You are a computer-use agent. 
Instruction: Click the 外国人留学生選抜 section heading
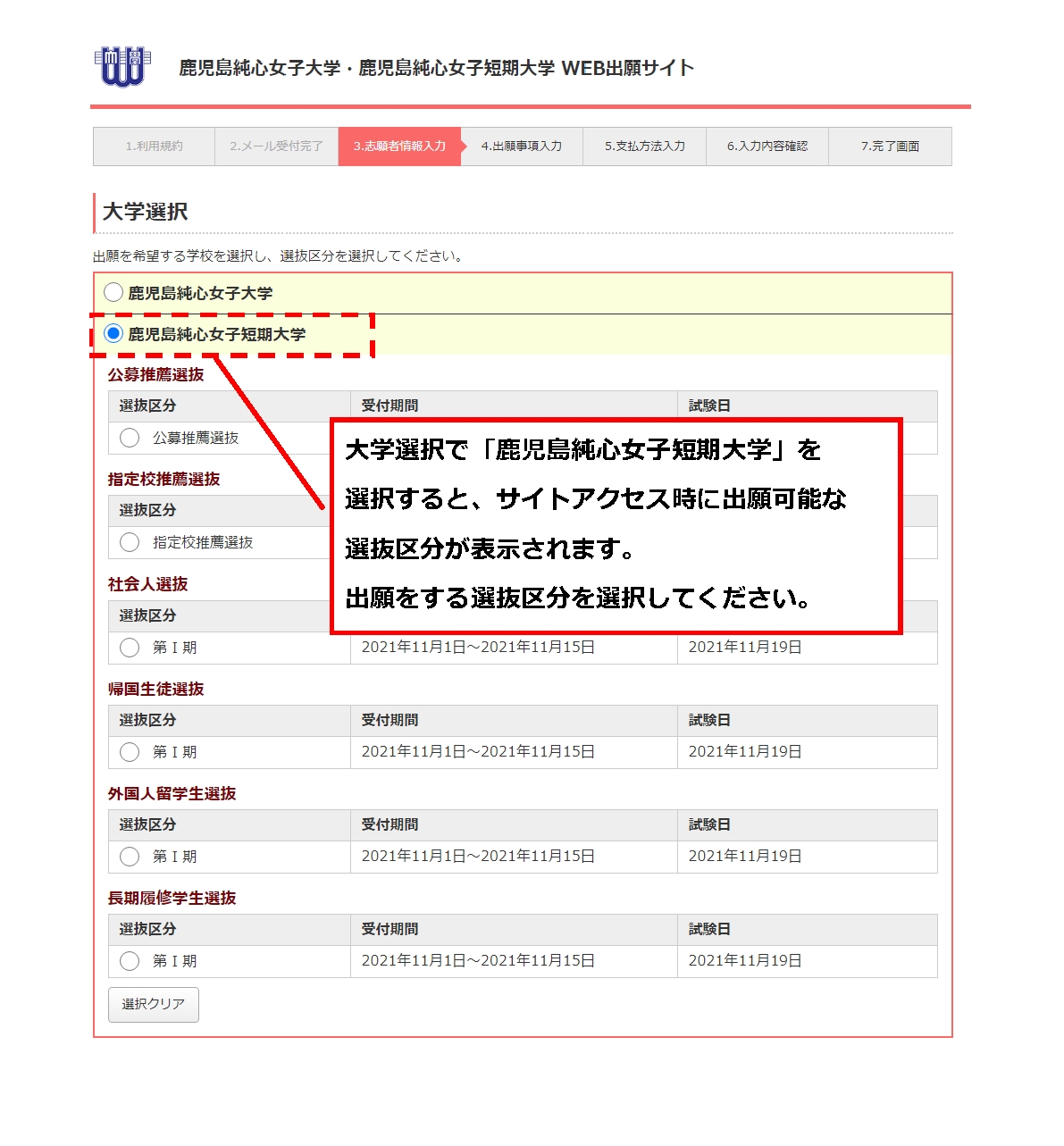pos(172,793)
